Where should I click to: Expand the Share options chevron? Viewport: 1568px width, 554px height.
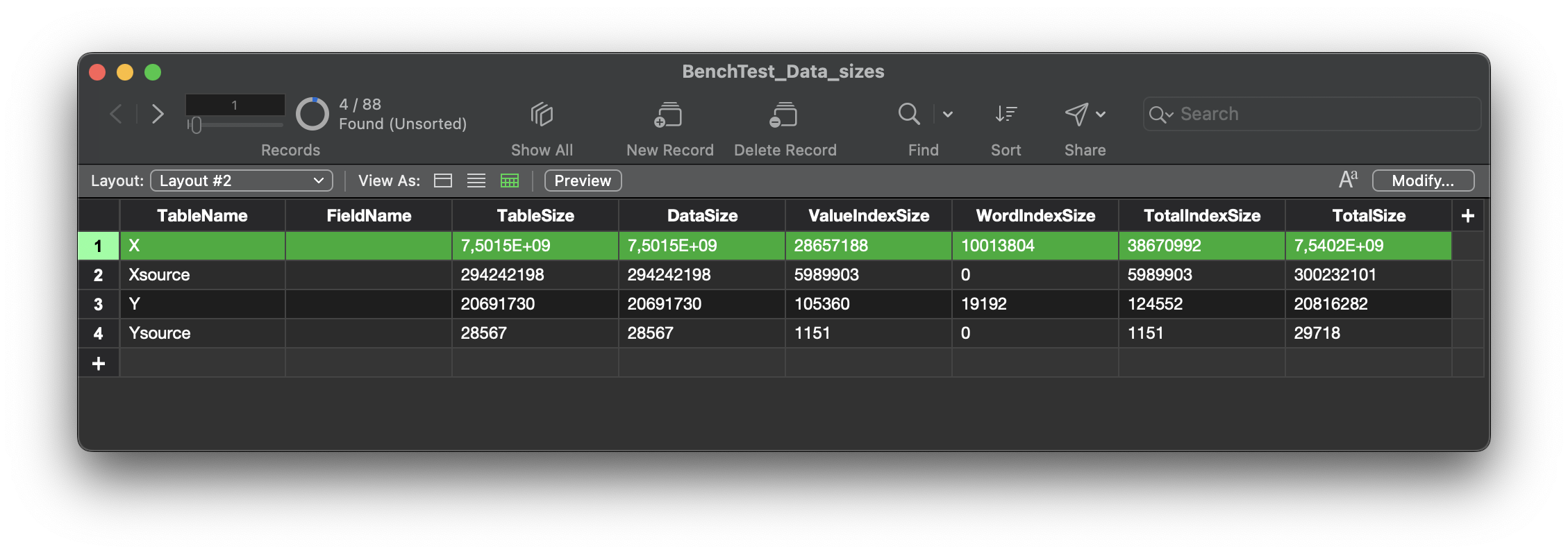(1101, 114)
